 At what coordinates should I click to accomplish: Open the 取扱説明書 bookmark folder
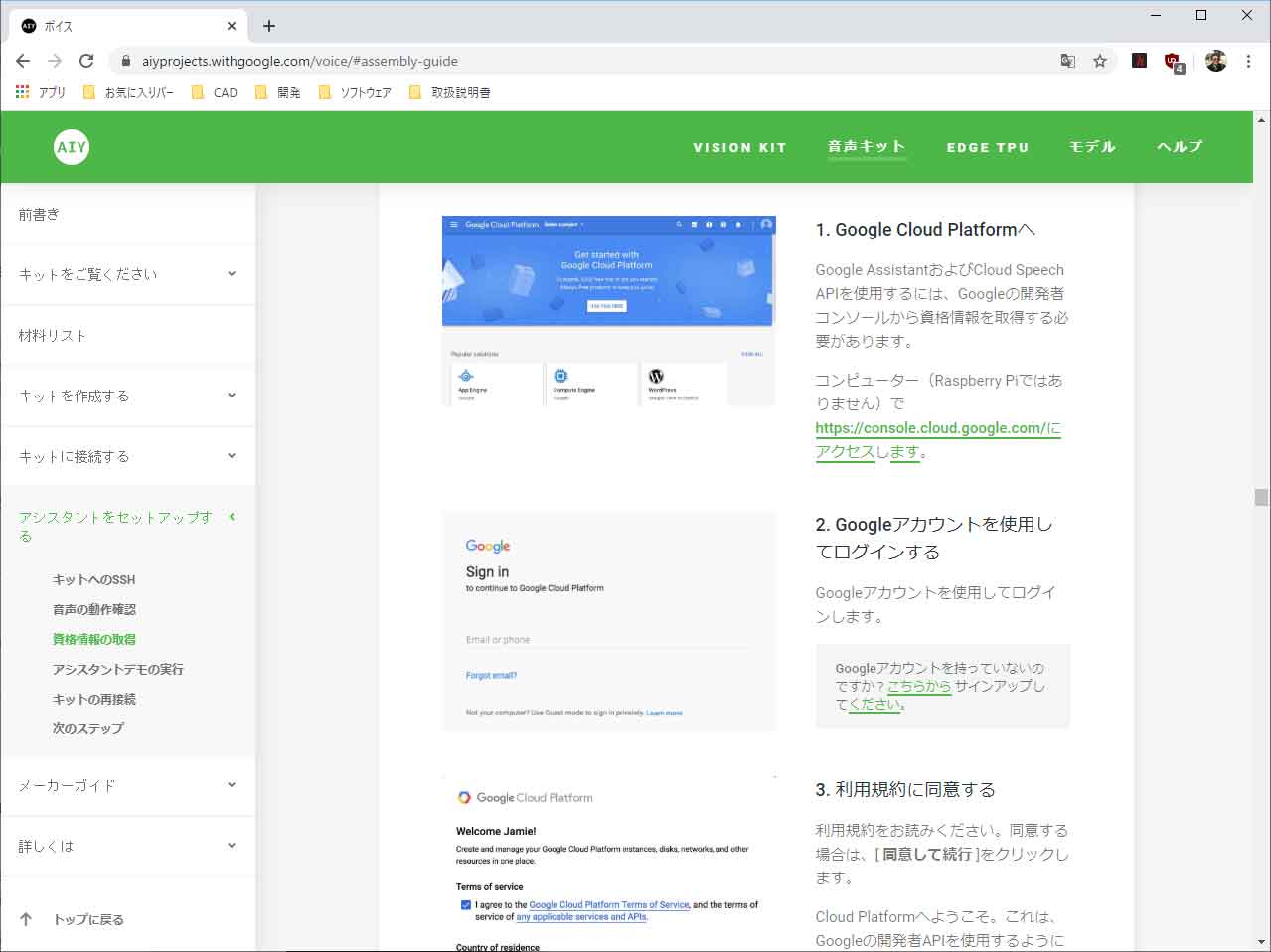coord(450,92)
